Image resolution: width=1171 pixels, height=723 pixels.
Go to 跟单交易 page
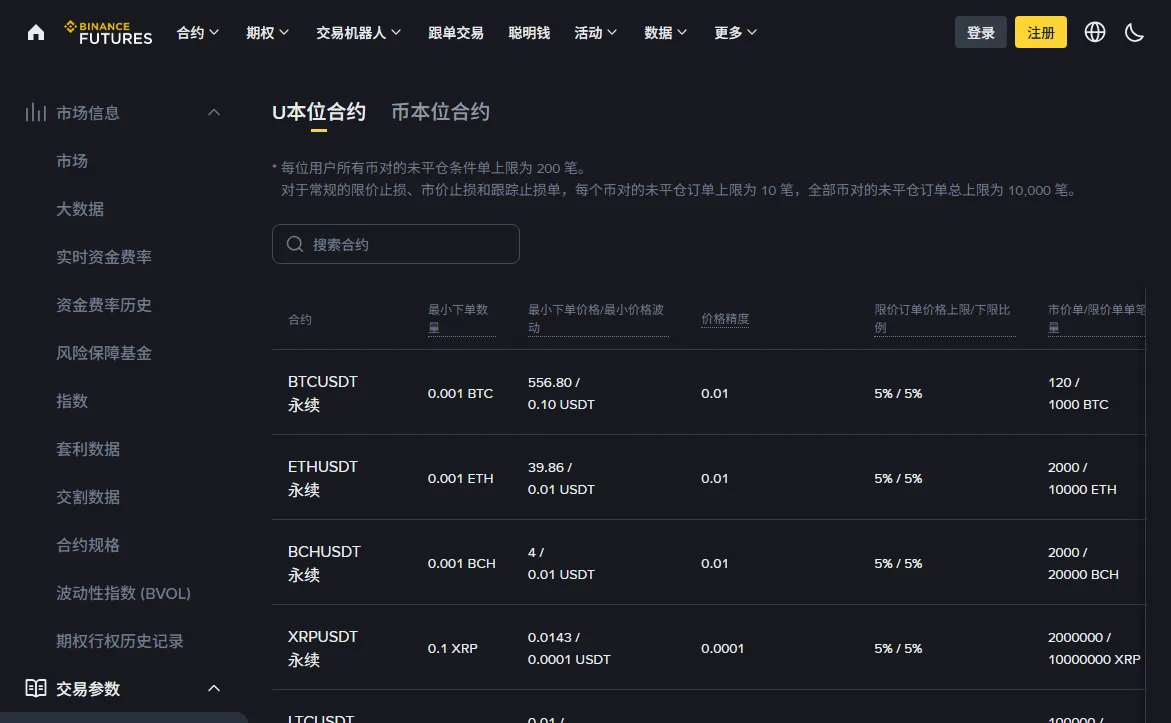point(456,32)
